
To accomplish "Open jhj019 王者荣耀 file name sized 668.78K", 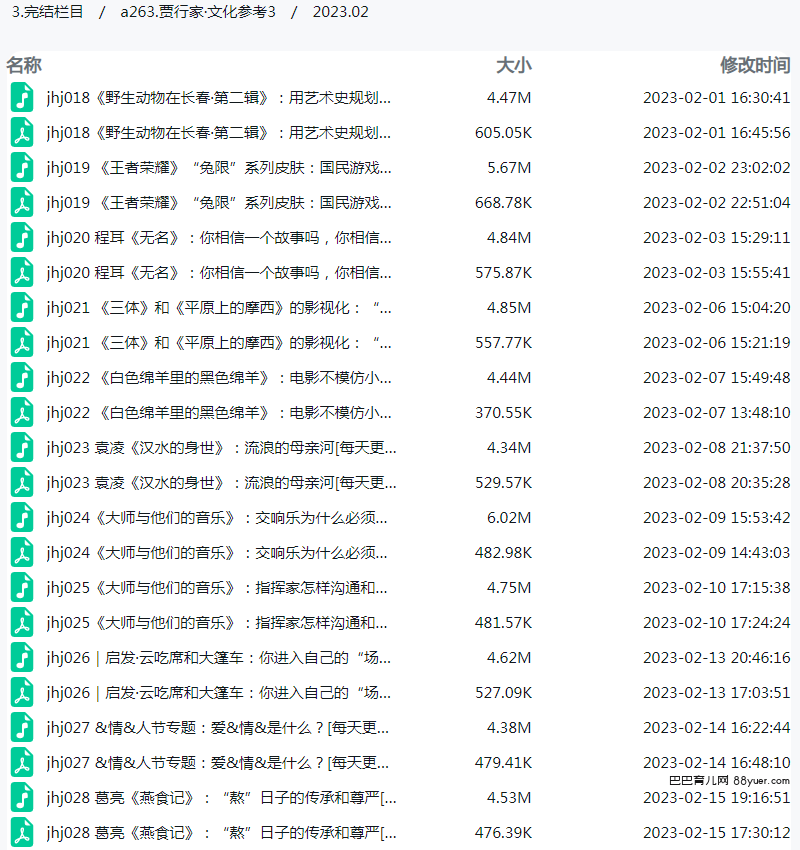I will 219,203.
